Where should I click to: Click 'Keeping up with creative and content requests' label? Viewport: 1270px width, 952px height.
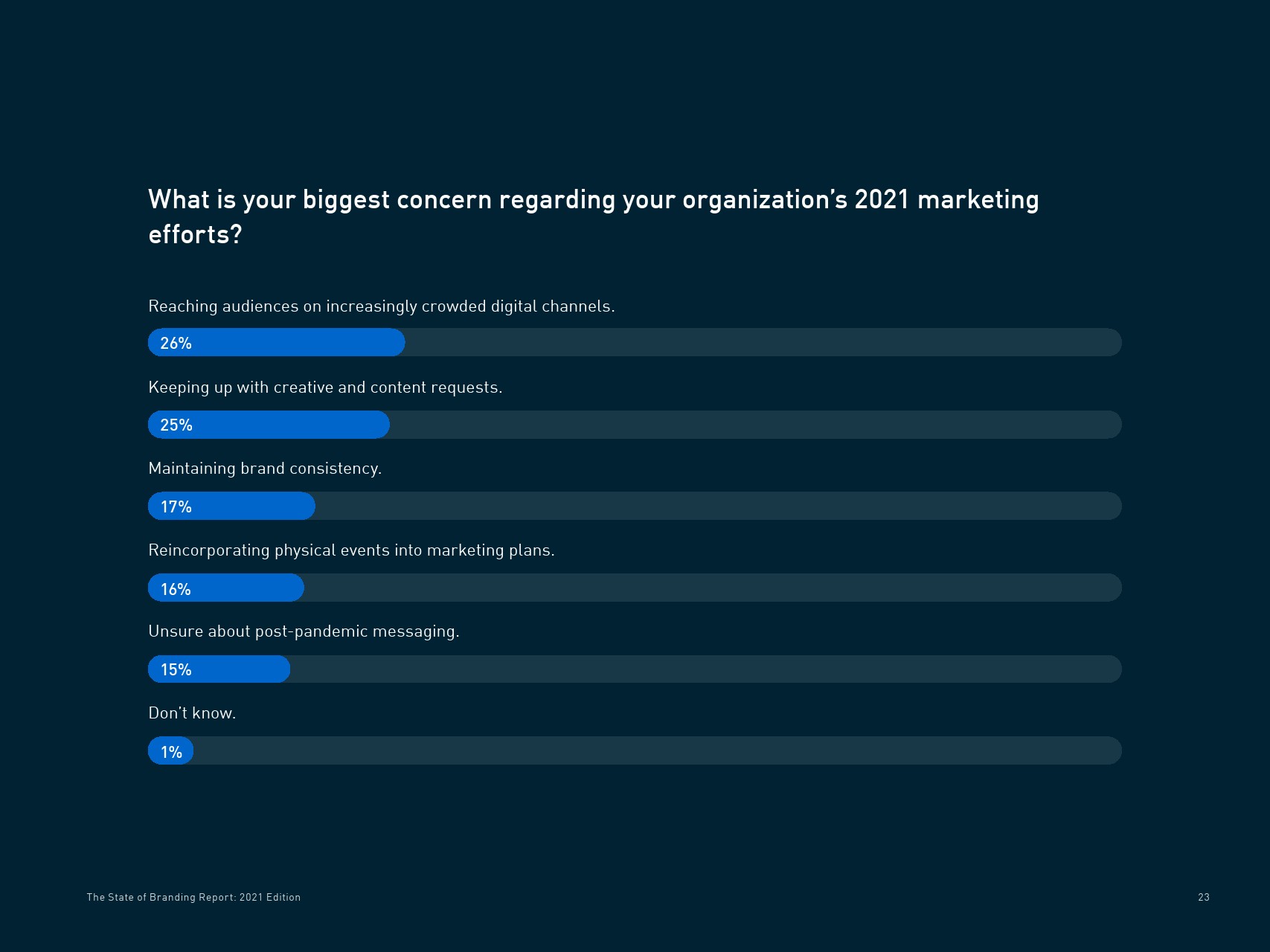click(325, 387)
